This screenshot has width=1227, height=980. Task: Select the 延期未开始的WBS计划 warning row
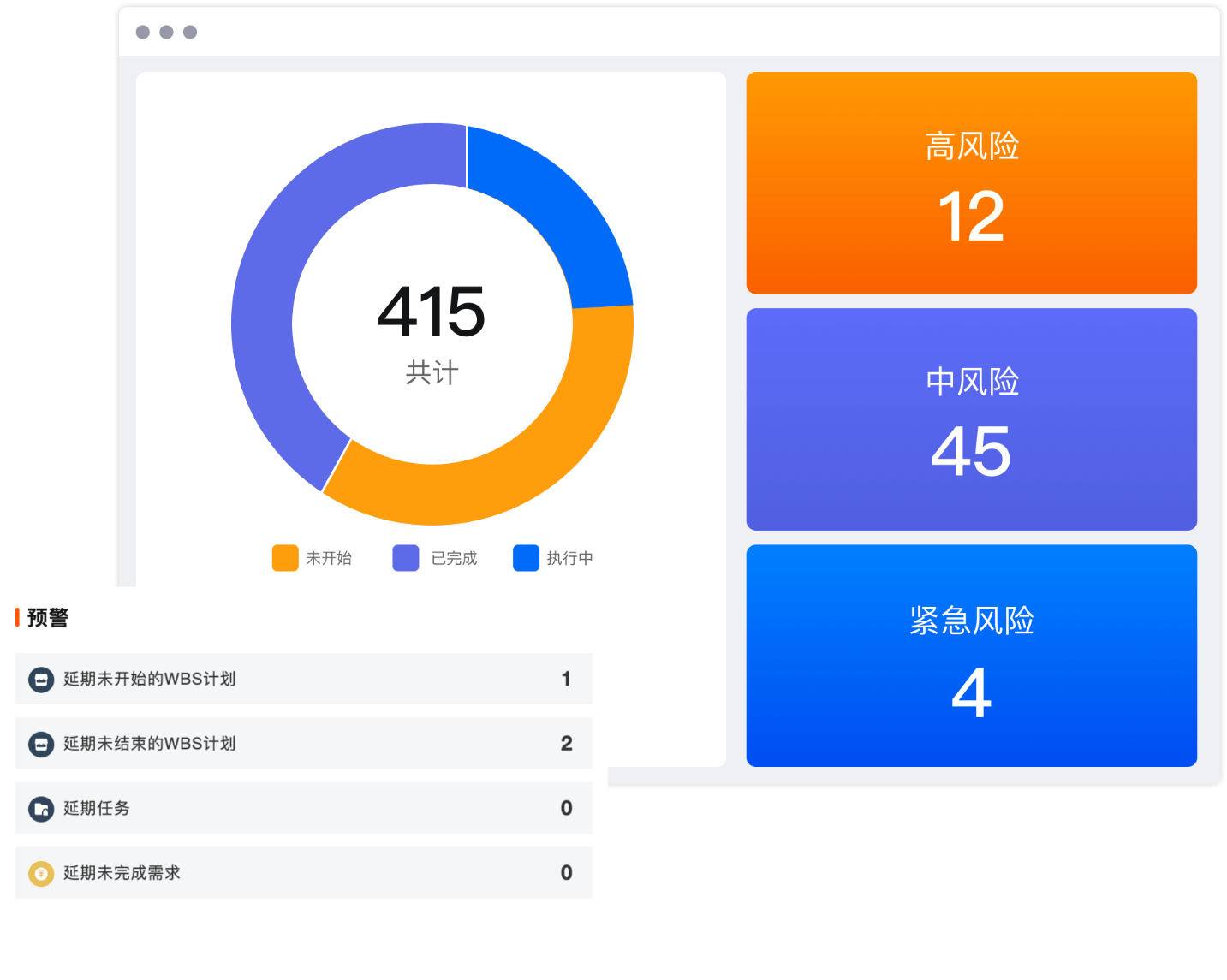[x=303, y=680]
